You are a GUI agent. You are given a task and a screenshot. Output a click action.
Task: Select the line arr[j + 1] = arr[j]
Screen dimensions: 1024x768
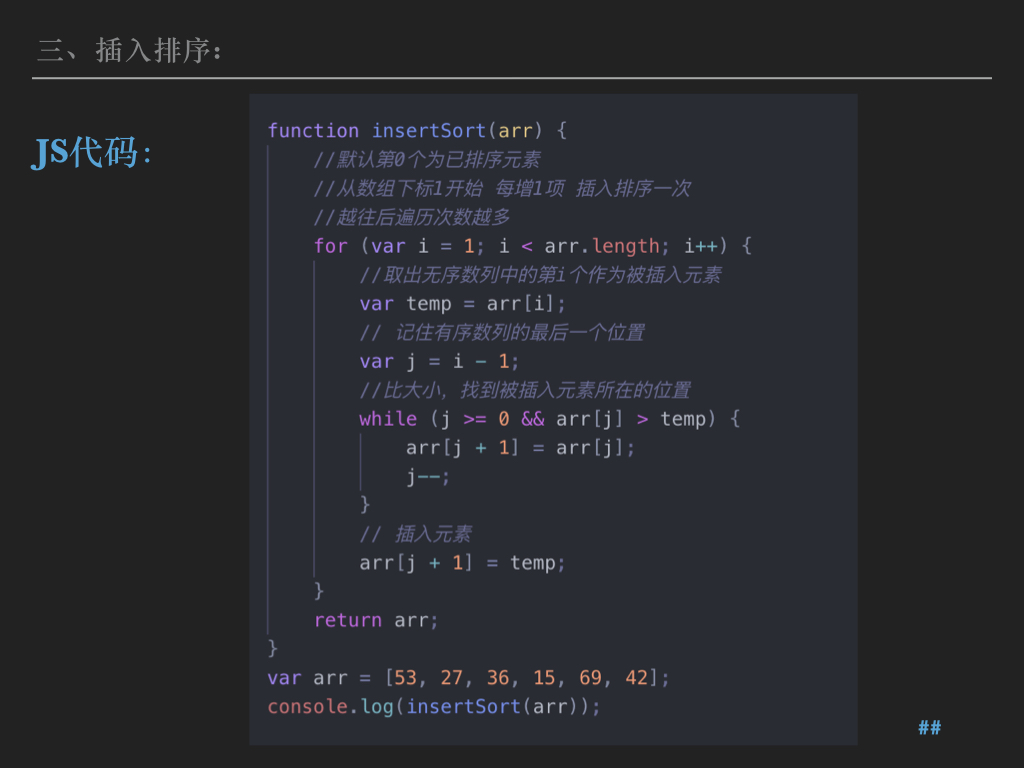point(520,448)
